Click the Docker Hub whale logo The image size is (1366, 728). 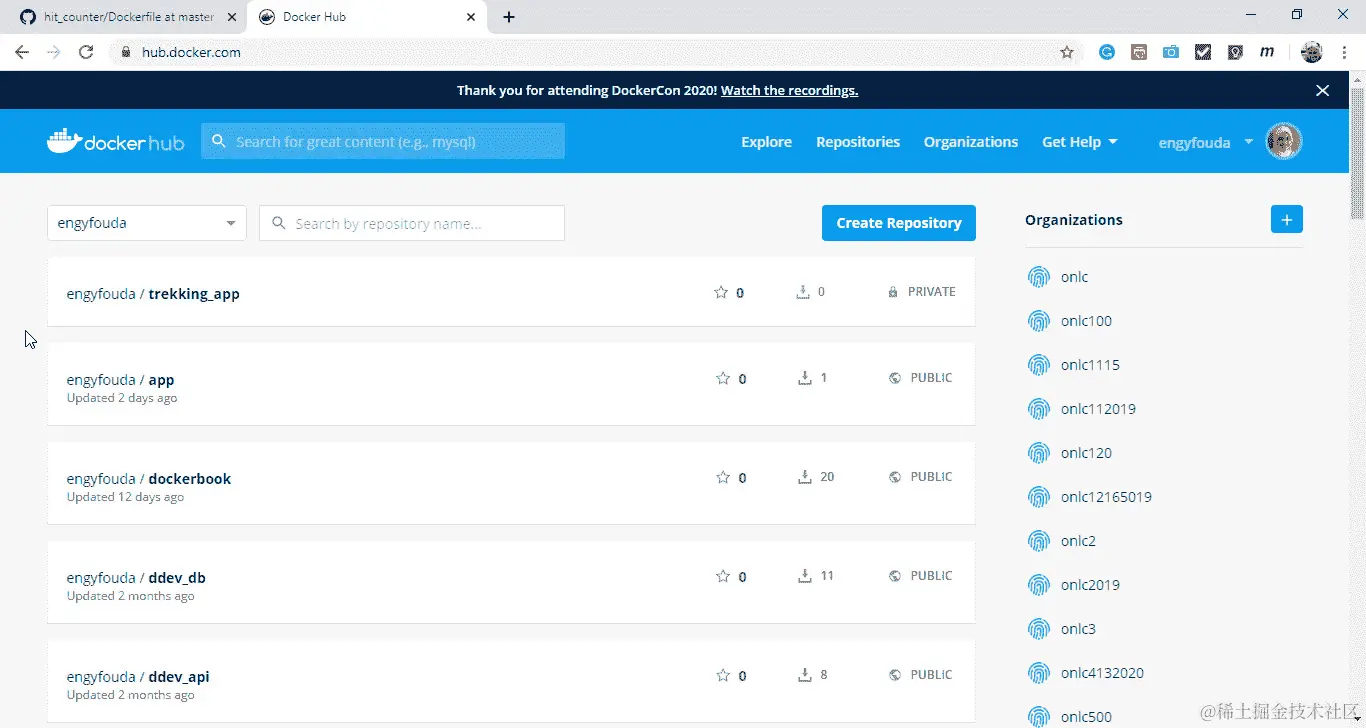(x=63, y=140)
